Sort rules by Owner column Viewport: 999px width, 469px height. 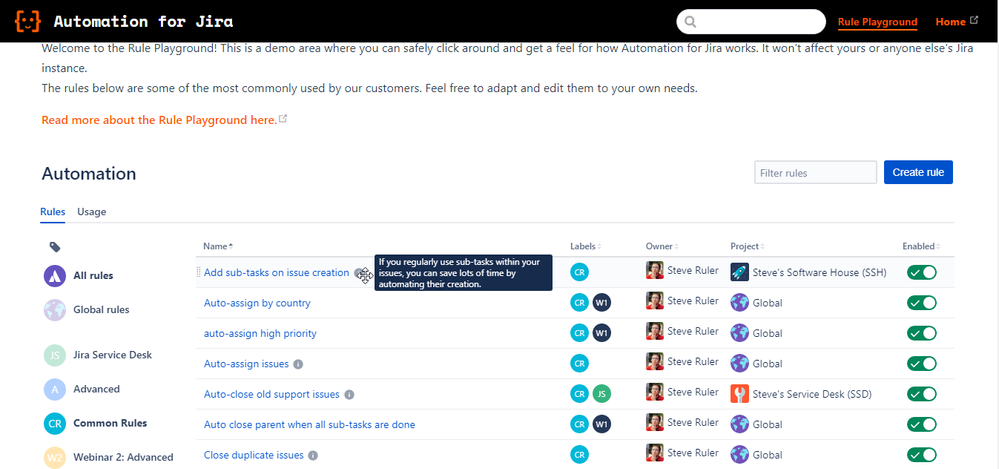(662, 246)
